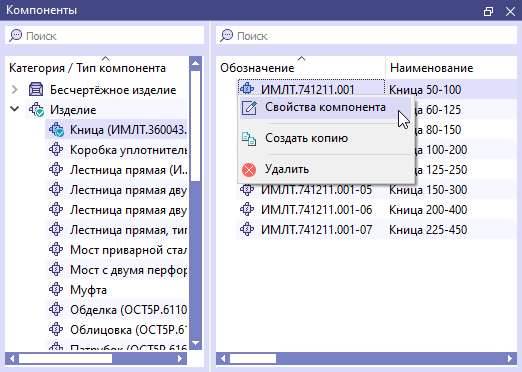Click the tree vertical scrollbar thumb
This screenshot has width=522, height=372.
click(x=196, y=126)
